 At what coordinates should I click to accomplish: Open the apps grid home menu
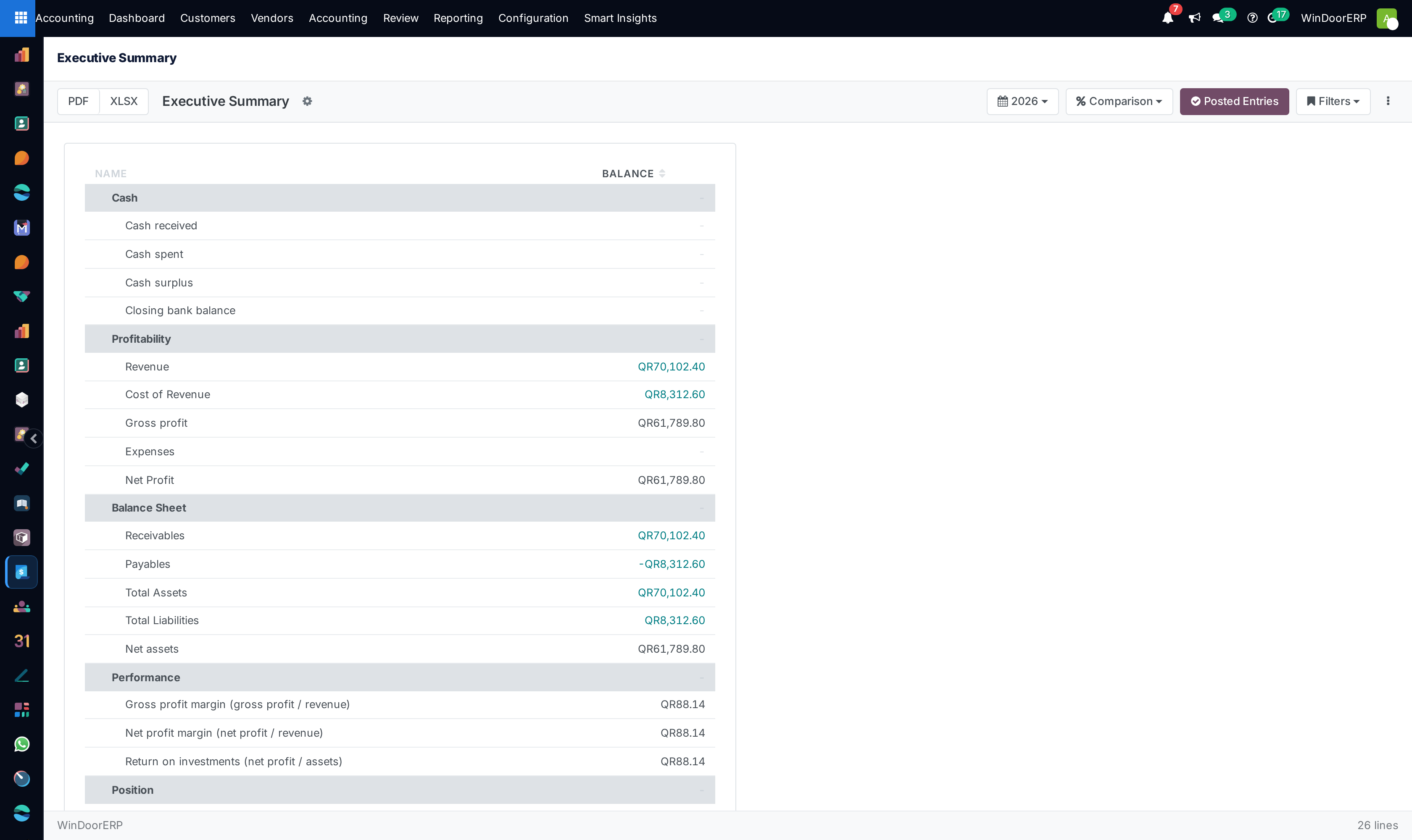tap(21, 18)
